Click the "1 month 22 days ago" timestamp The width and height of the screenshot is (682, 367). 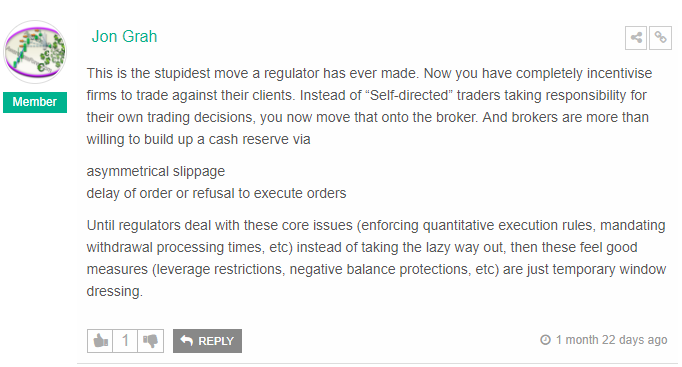611,340
